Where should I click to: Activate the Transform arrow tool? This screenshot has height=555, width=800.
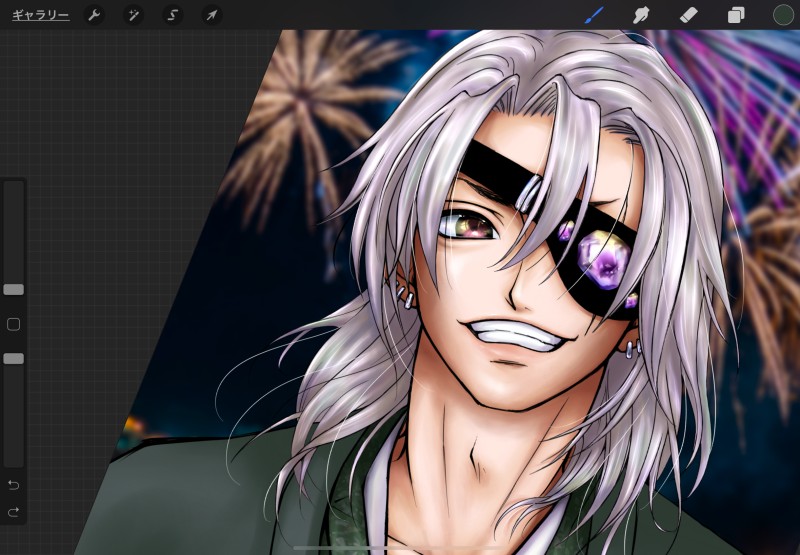pyautogui.click(x=212, y=15)
